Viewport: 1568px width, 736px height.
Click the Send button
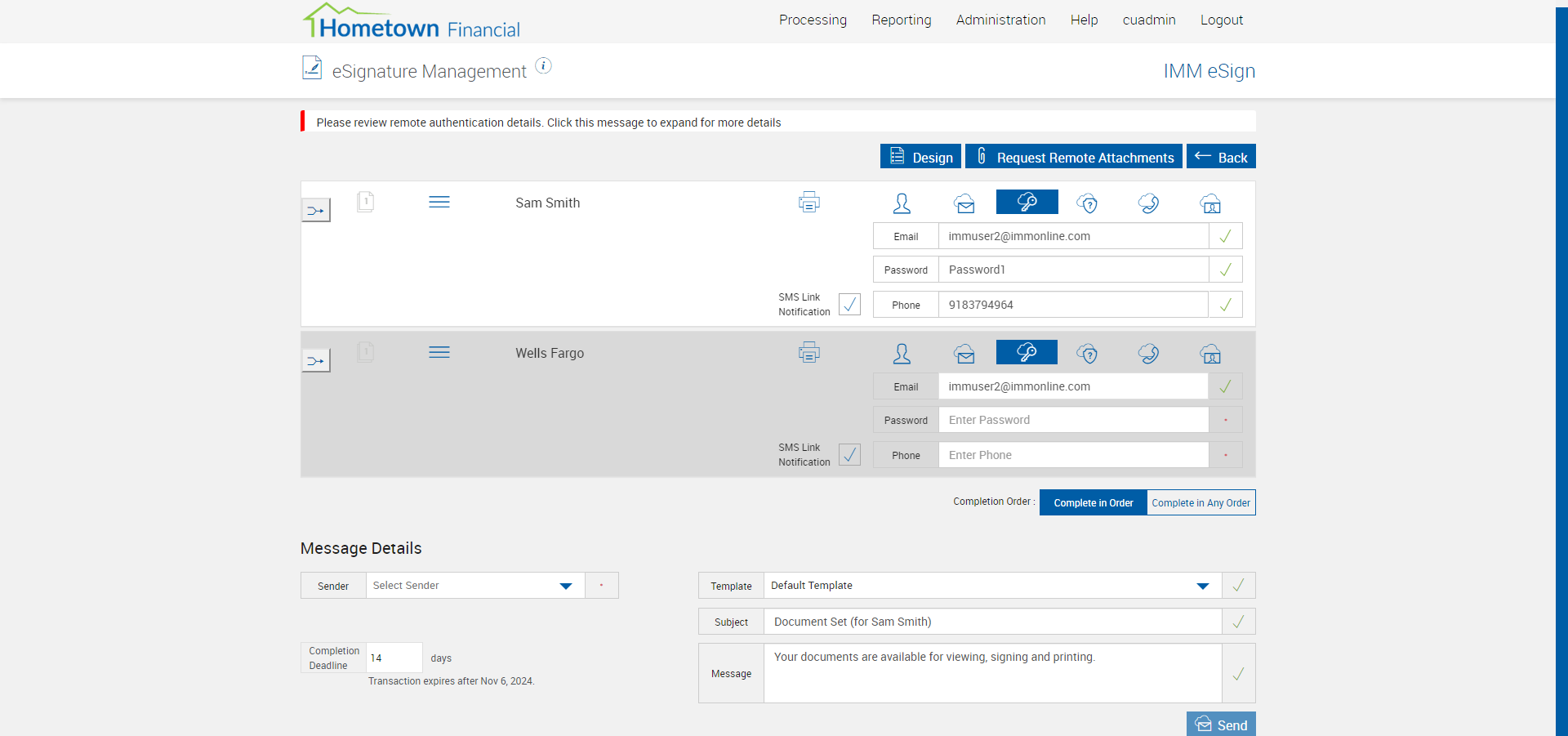pyautogui.click(x=1221, y=725)
